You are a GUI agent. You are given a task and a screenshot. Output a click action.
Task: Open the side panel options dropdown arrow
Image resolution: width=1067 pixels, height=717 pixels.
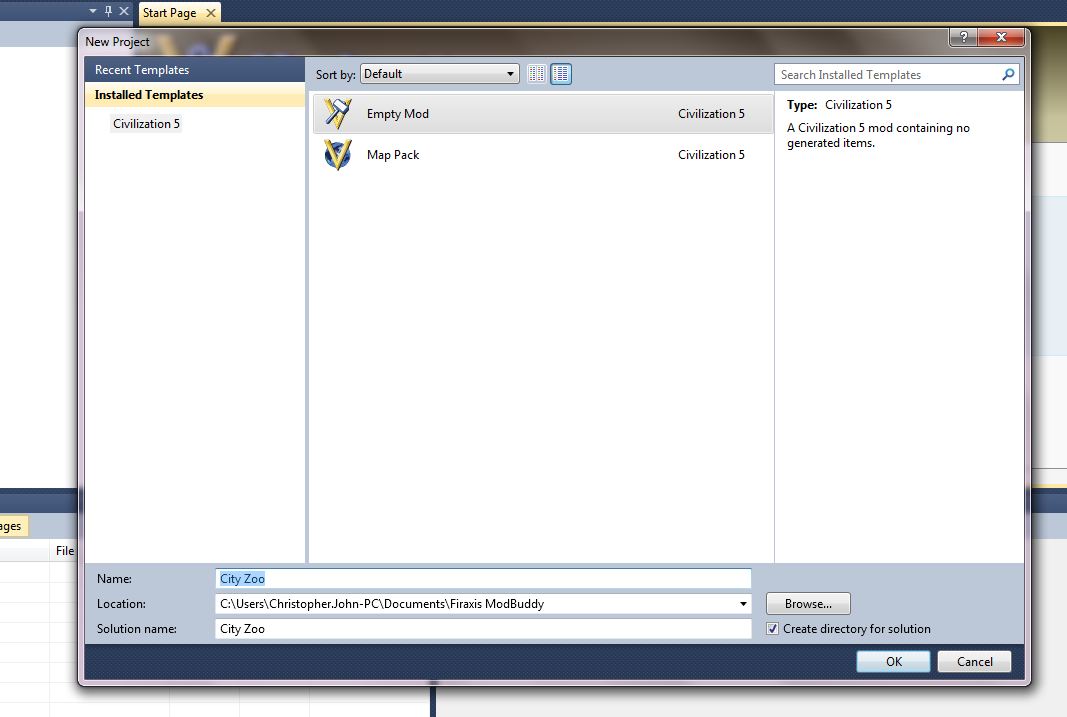[93, 11]
